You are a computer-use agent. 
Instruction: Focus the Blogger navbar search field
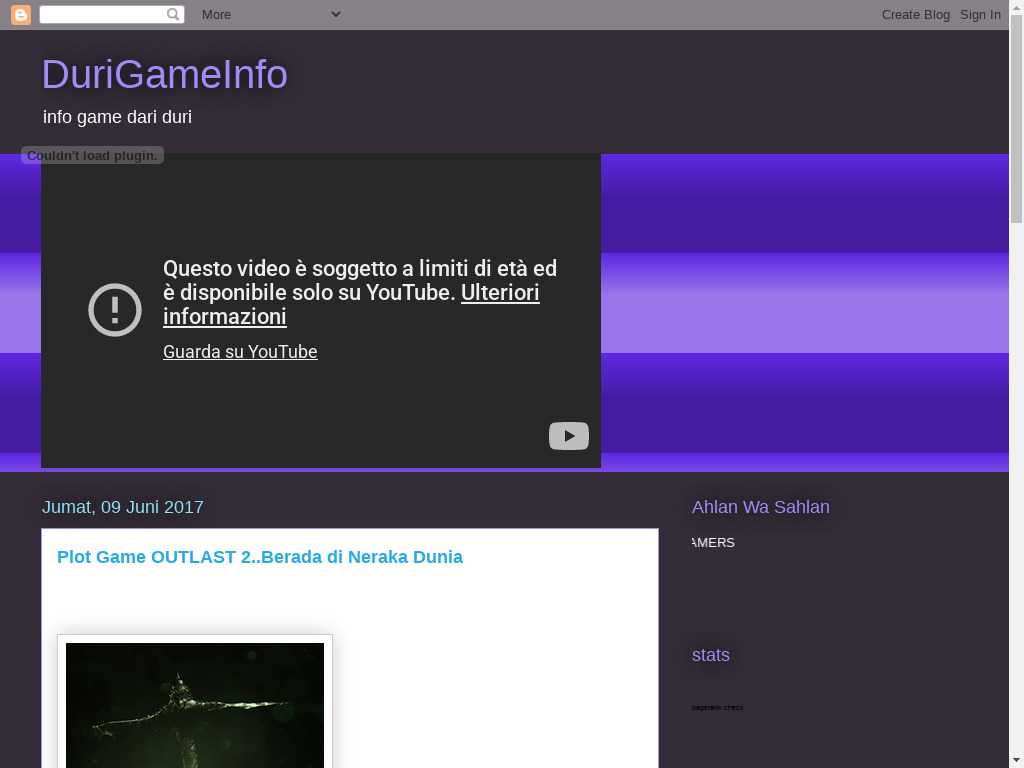tap(112, 14)
